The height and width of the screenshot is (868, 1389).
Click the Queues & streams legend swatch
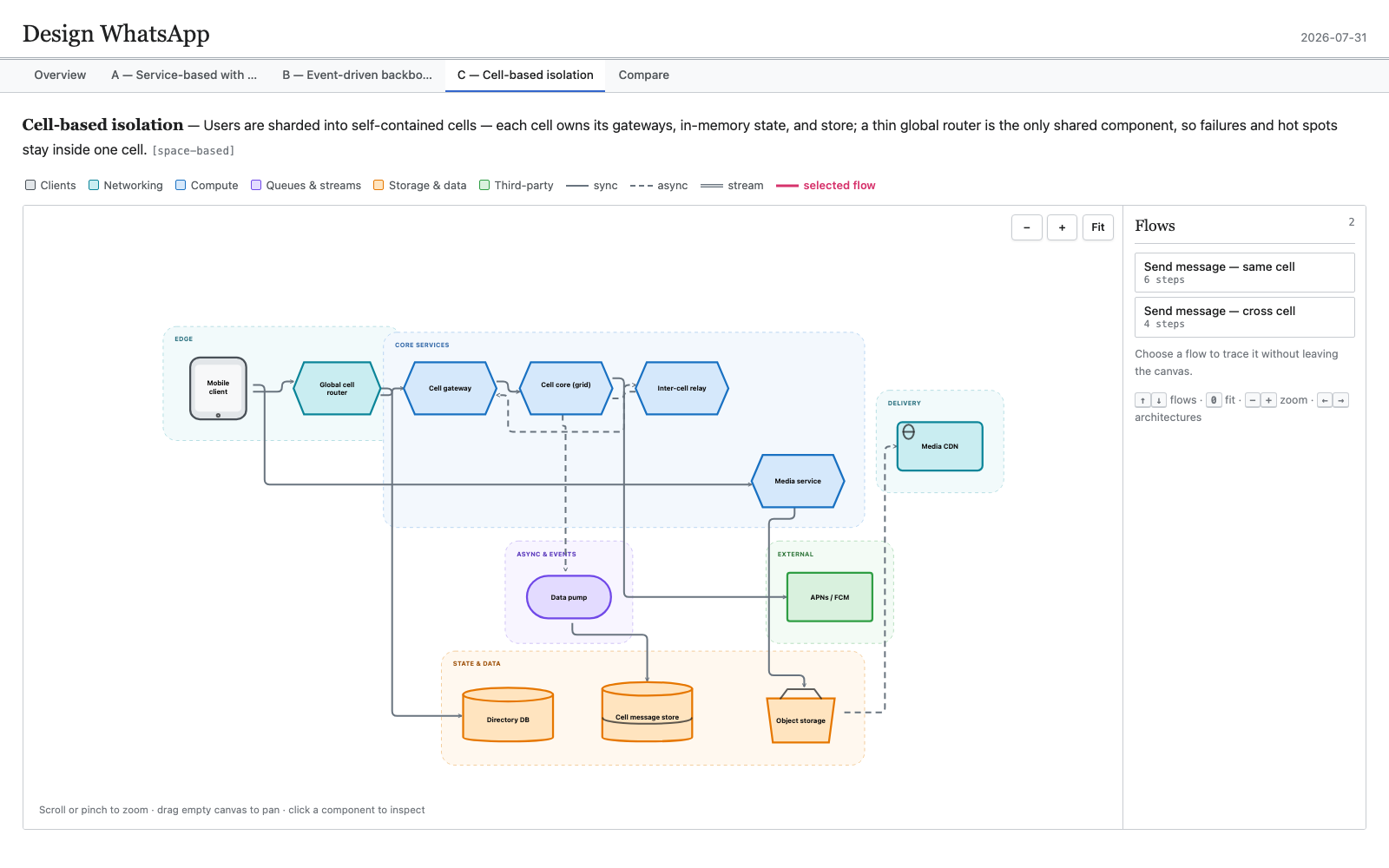coord(256,185)
